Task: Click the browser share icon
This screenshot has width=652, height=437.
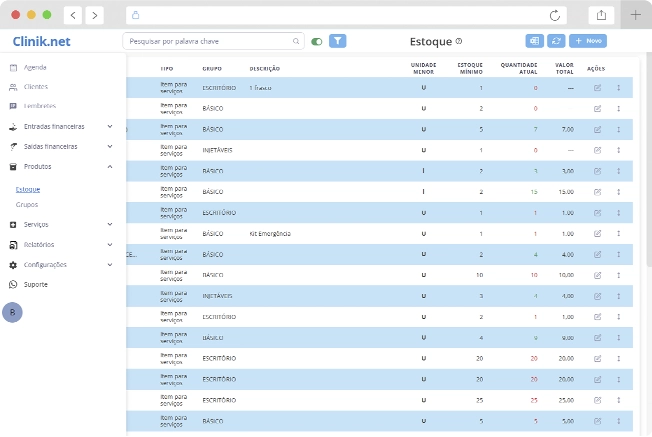Action: click(601, 15)
